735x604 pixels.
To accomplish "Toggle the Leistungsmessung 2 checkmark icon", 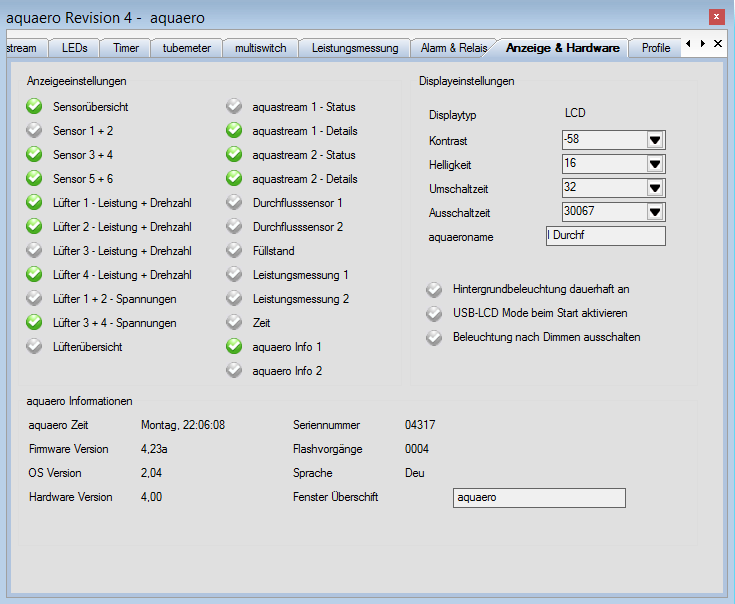I will click(x=234, y=299).
